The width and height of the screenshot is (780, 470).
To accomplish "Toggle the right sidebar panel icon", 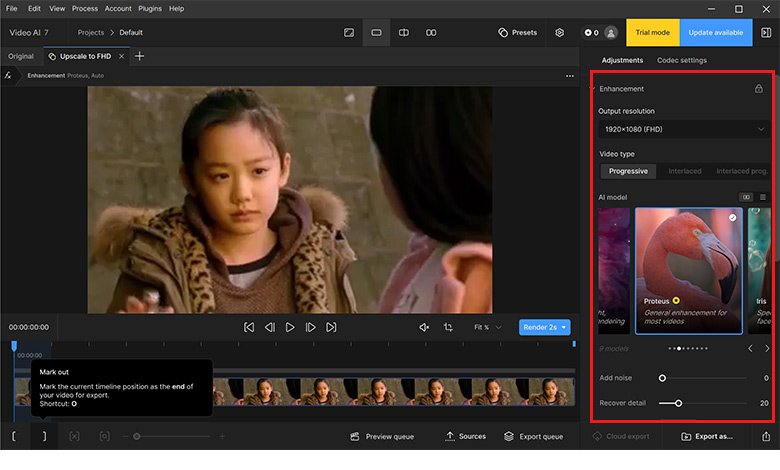I will 766,32.
